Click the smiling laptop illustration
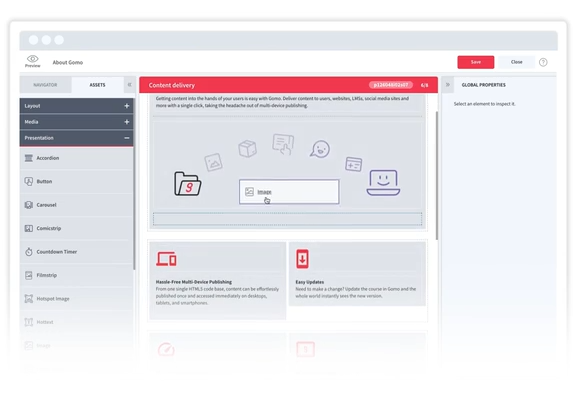Screen dimensions: 576x410 (x=383, y=183)
